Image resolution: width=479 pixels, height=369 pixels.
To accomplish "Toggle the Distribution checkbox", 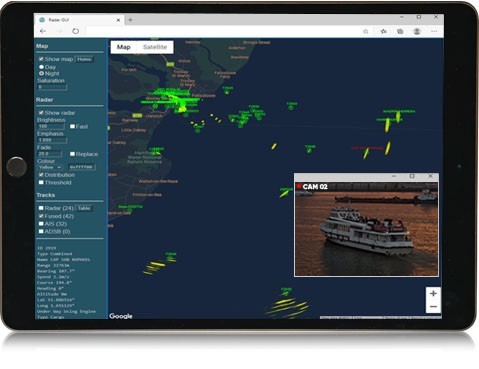I will pyautogui.click(x=41, y=175).
